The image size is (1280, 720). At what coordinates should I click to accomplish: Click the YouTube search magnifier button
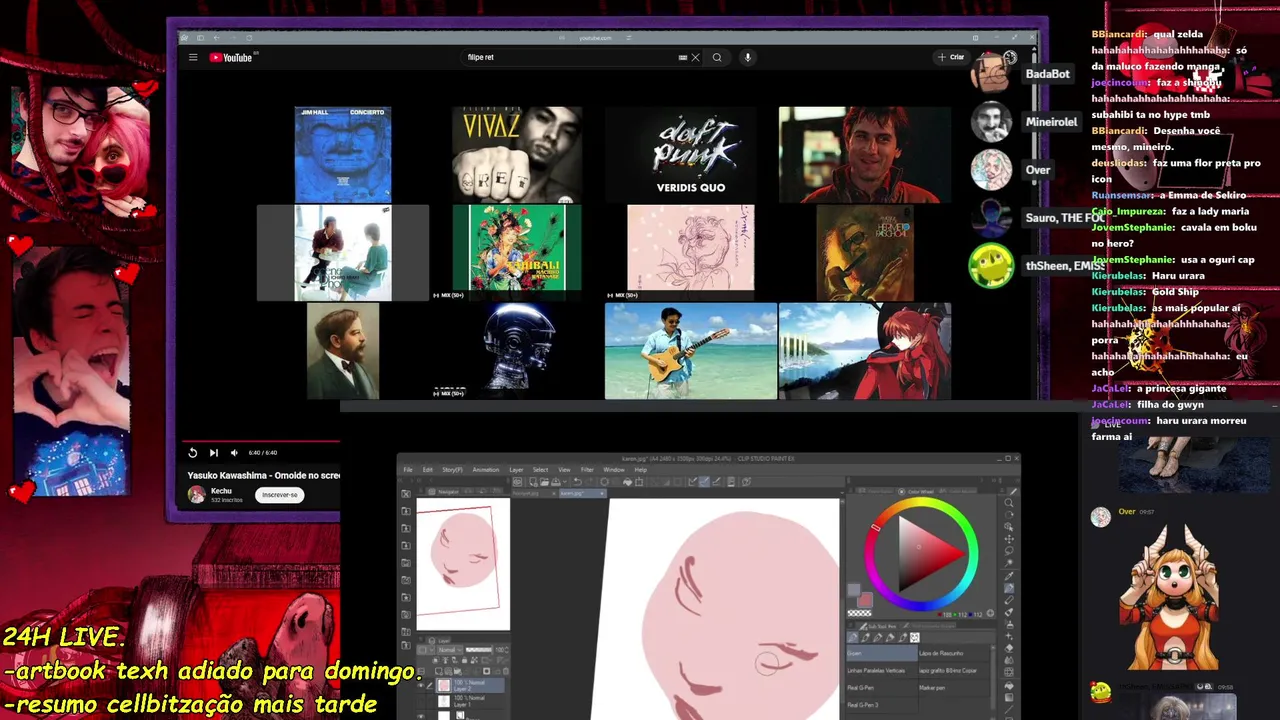[x=717, y=57]
